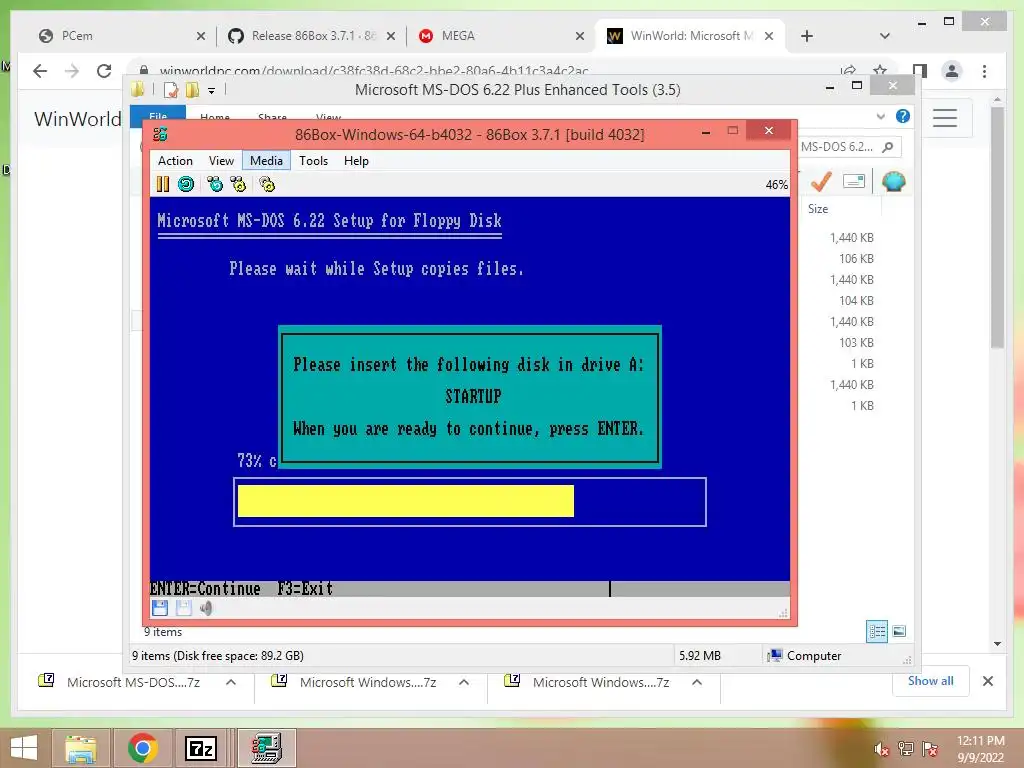Viewport: 1024px width, 768px height.
Task: Click the 86Box sound speaker icon
Action: tap(206, 608)
